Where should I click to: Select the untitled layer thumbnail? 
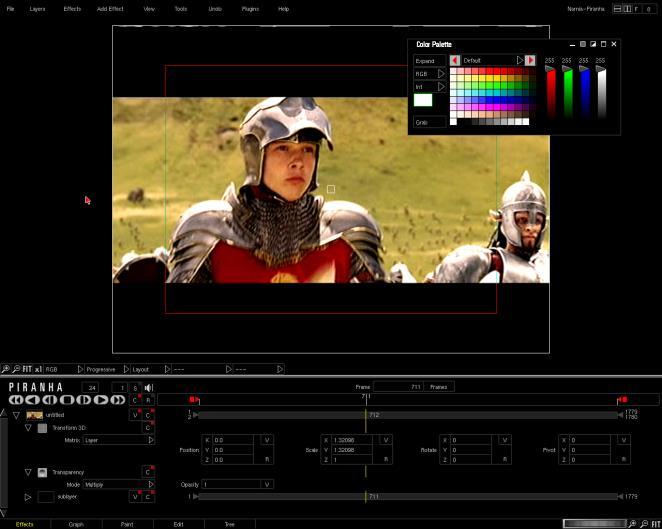point(35,415)
